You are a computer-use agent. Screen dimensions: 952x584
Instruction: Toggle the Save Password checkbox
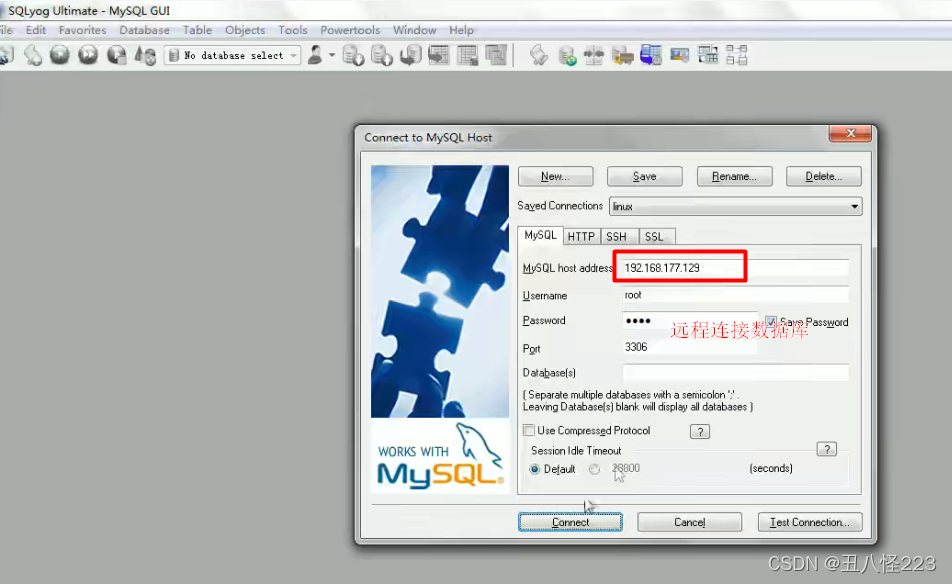point(770,322)
